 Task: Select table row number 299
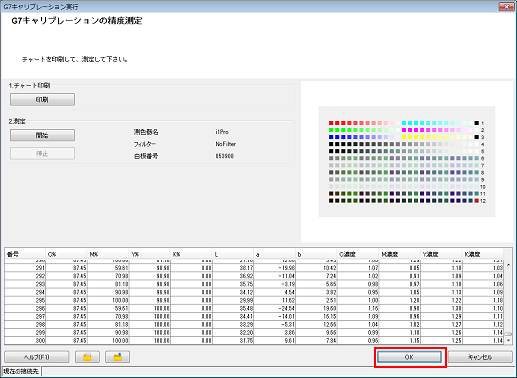[254, 333]
